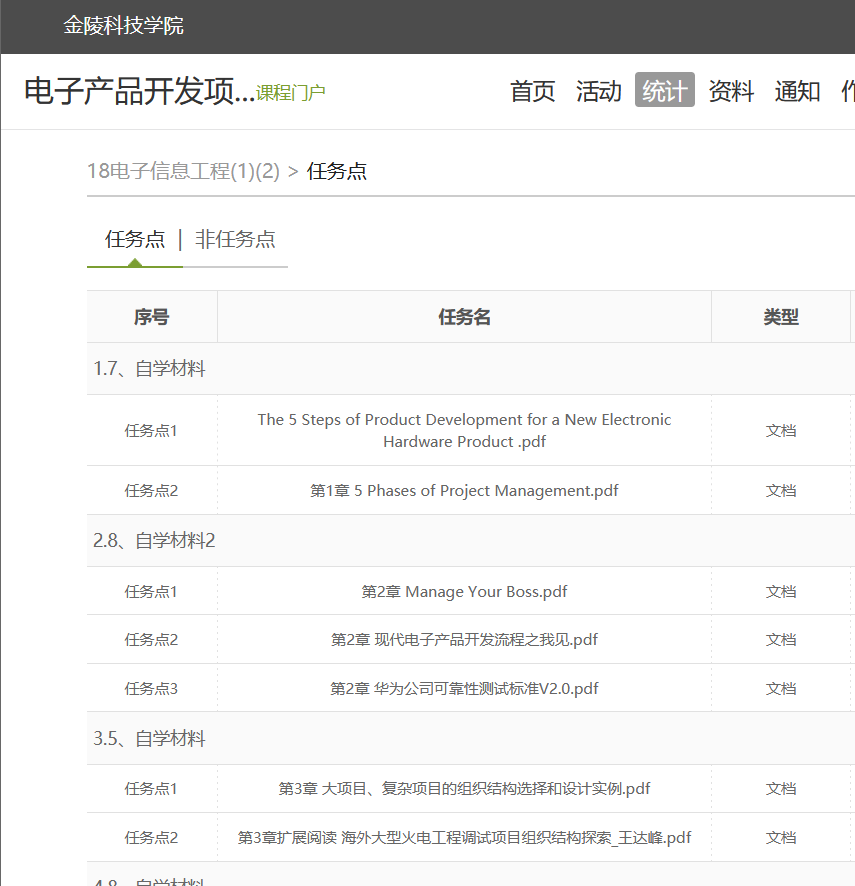
Task: Select the 任务点 tab
Action: coord(135,240)
